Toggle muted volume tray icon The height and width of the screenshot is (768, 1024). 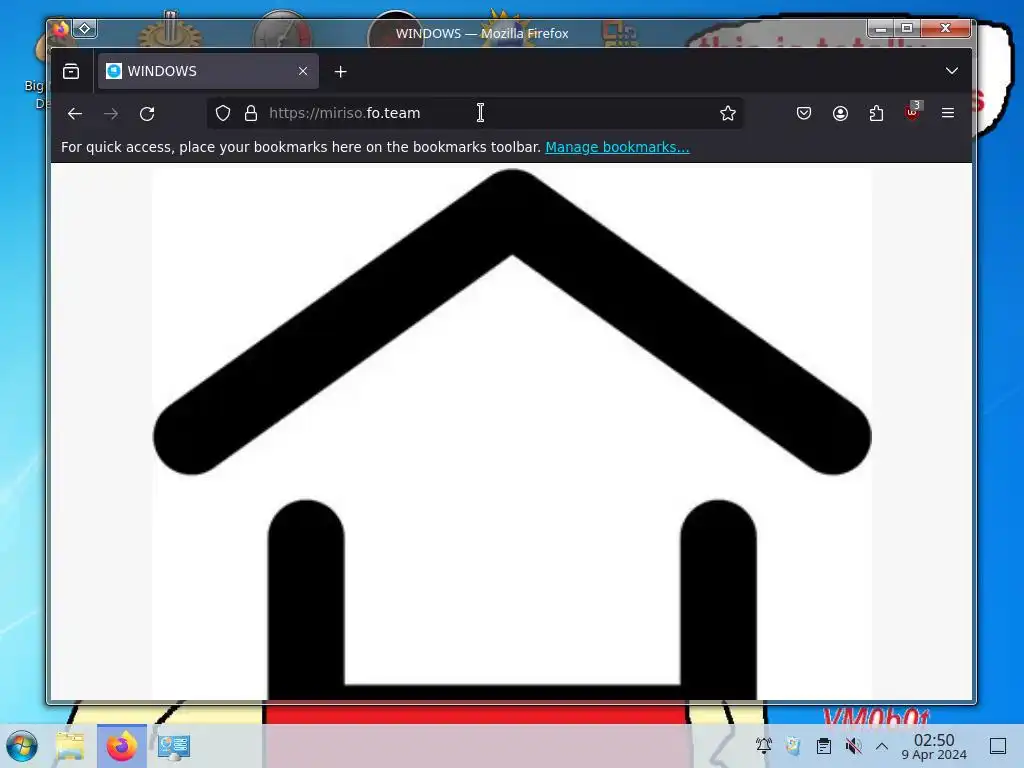[x=853, y=746]
